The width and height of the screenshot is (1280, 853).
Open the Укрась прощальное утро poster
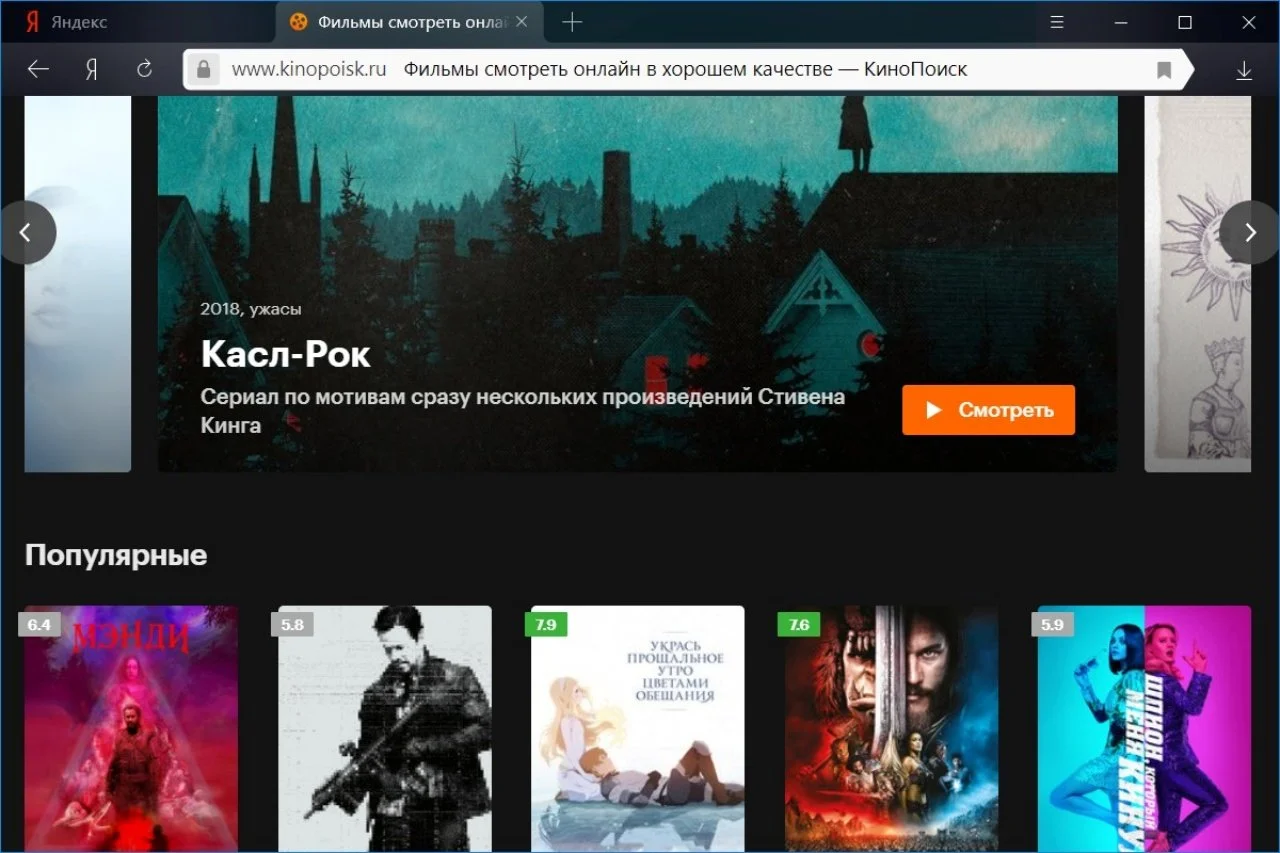pyautogui.click(x=638, y=728)
